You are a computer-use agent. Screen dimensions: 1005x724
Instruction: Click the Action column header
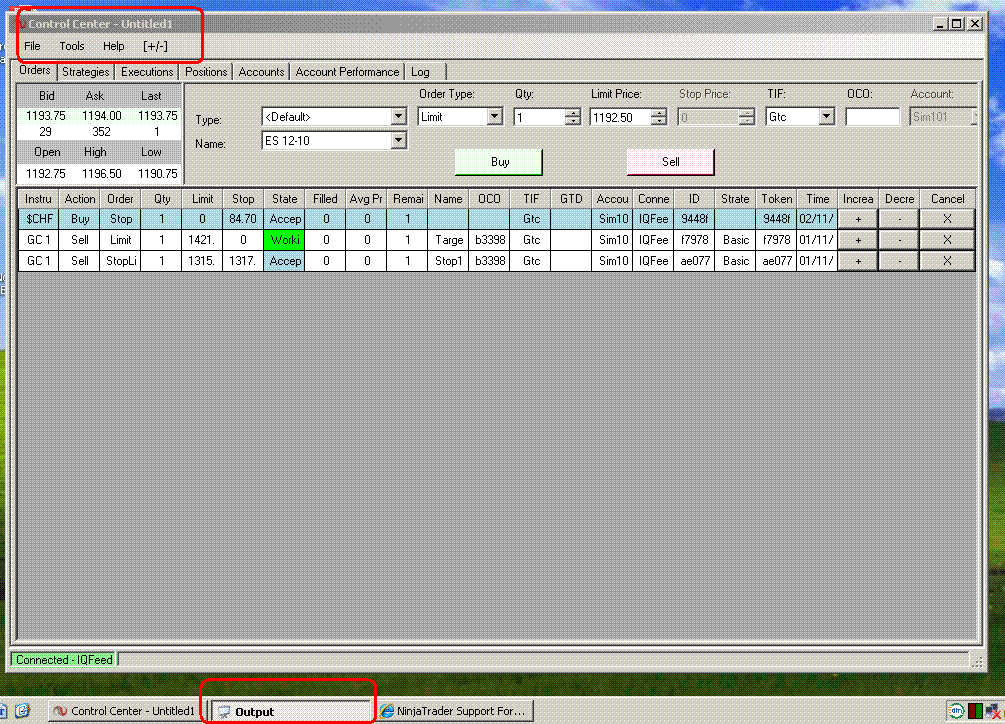(79, 199)
